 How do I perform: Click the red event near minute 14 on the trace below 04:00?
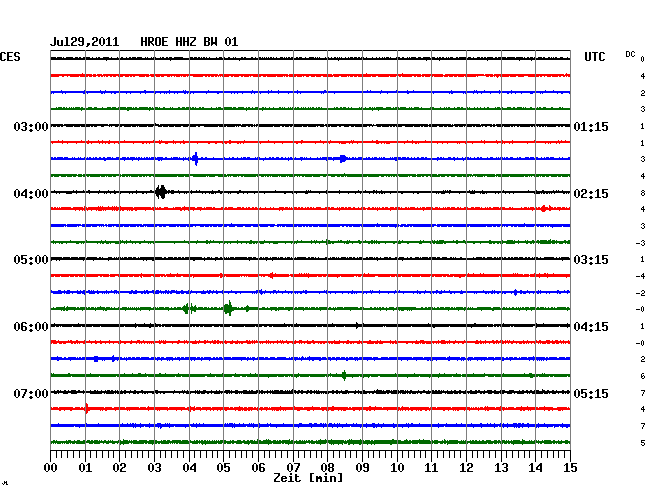[x=544, y=208]
